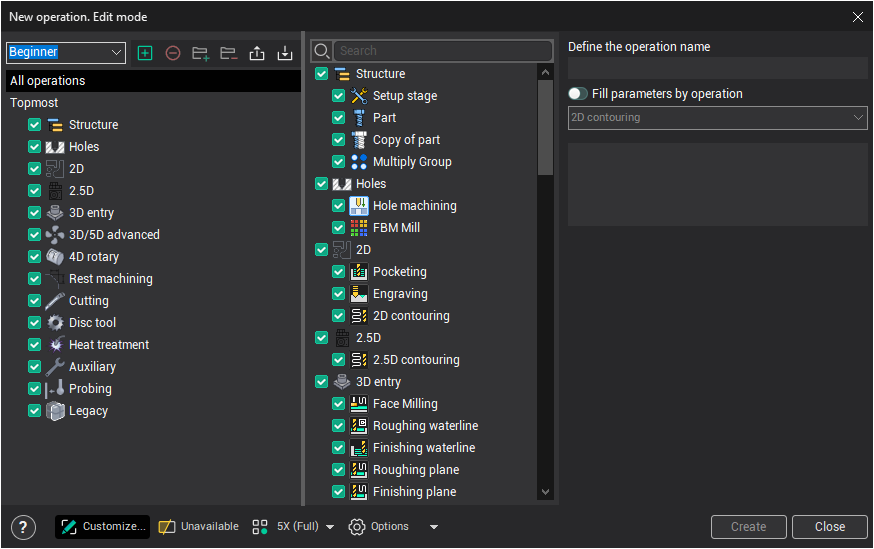Screen dimensions: 874x549
Task: Click the operation Search field
Action: pos(443,51)
